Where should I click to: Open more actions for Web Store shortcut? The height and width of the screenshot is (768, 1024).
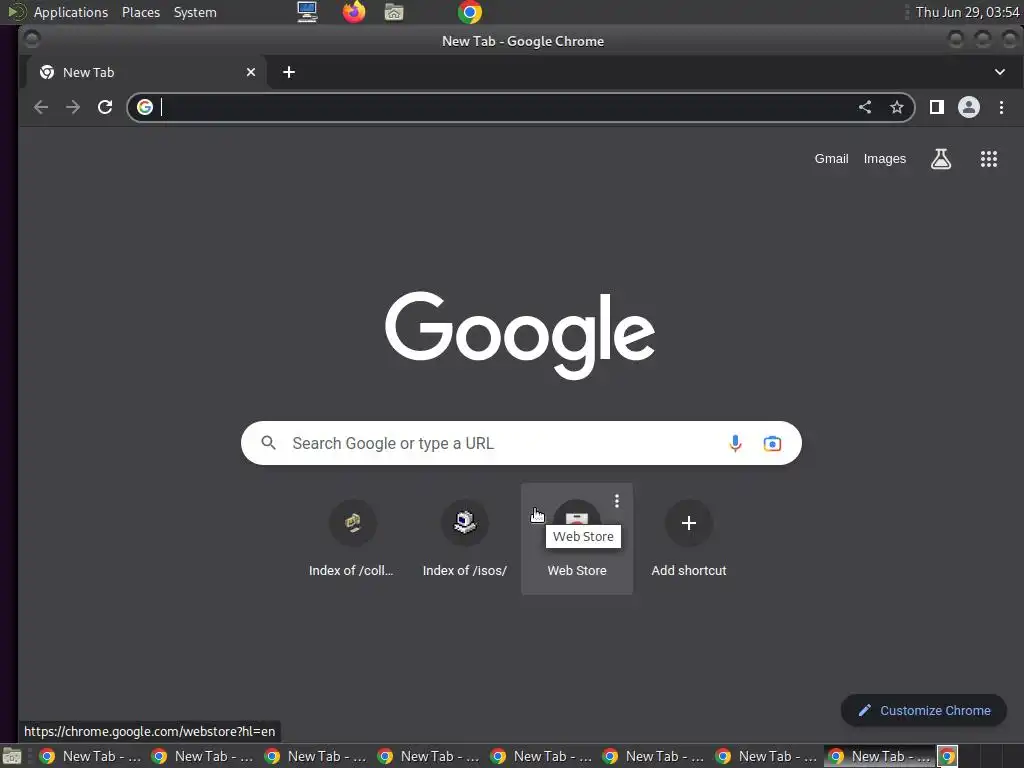point(616,501)
